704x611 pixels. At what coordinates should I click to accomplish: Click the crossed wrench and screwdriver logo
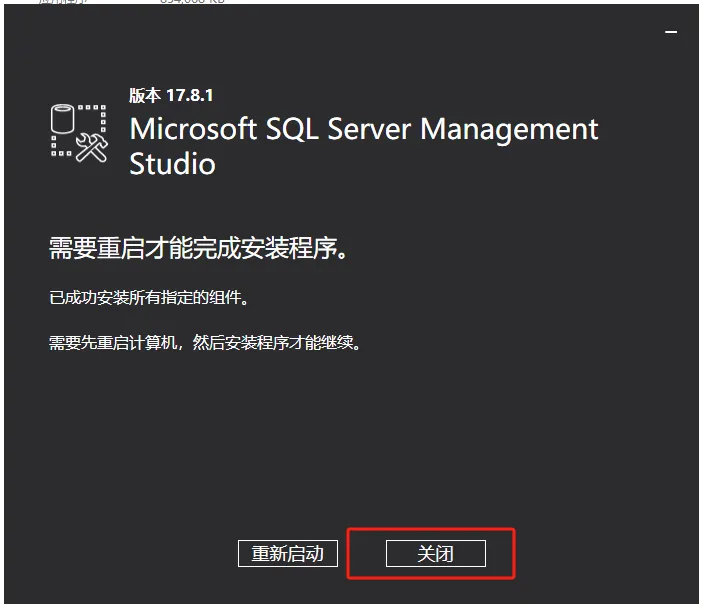point(92,146)
